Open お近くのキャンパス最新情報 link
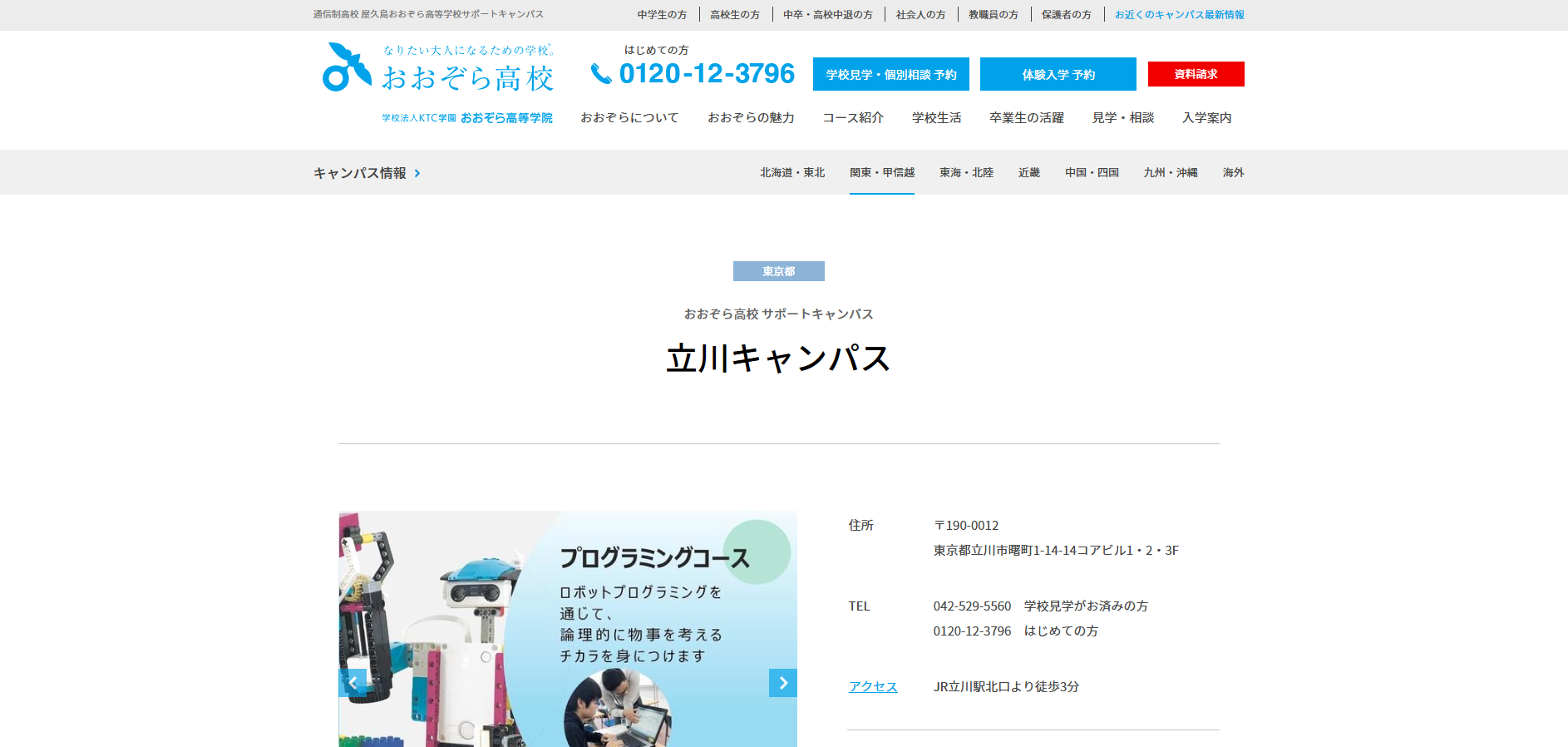Viewport: 1568px width, 747px height. coord(1179,15)
